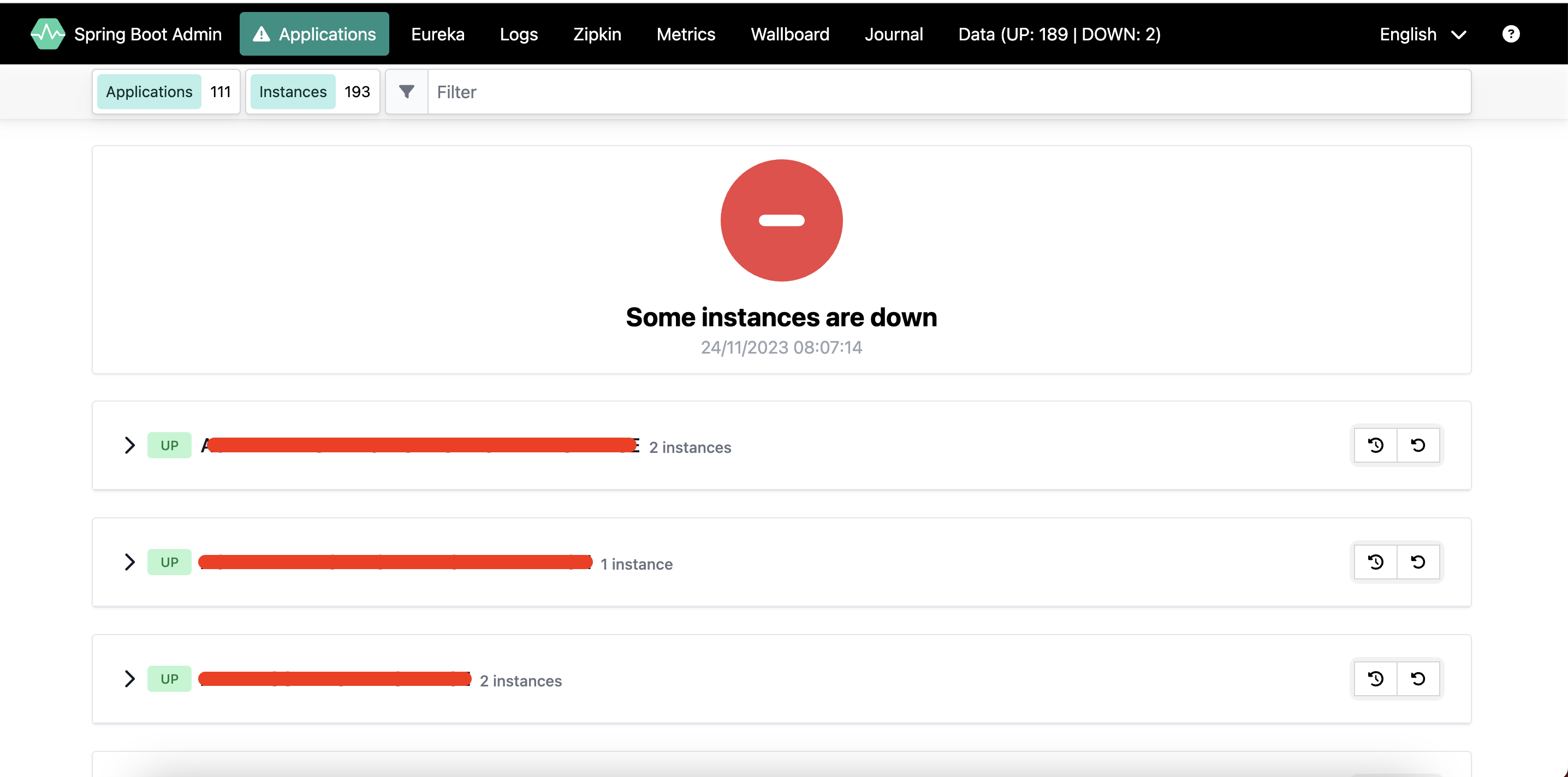Navigate to the Journal page
This screenshot has height=777, width=1568.
(894, 34)
